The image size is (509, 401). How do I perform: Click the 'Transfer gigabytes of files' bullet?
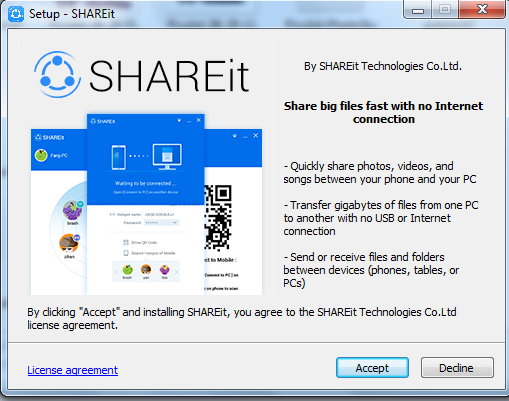click(x=381, y=218)
